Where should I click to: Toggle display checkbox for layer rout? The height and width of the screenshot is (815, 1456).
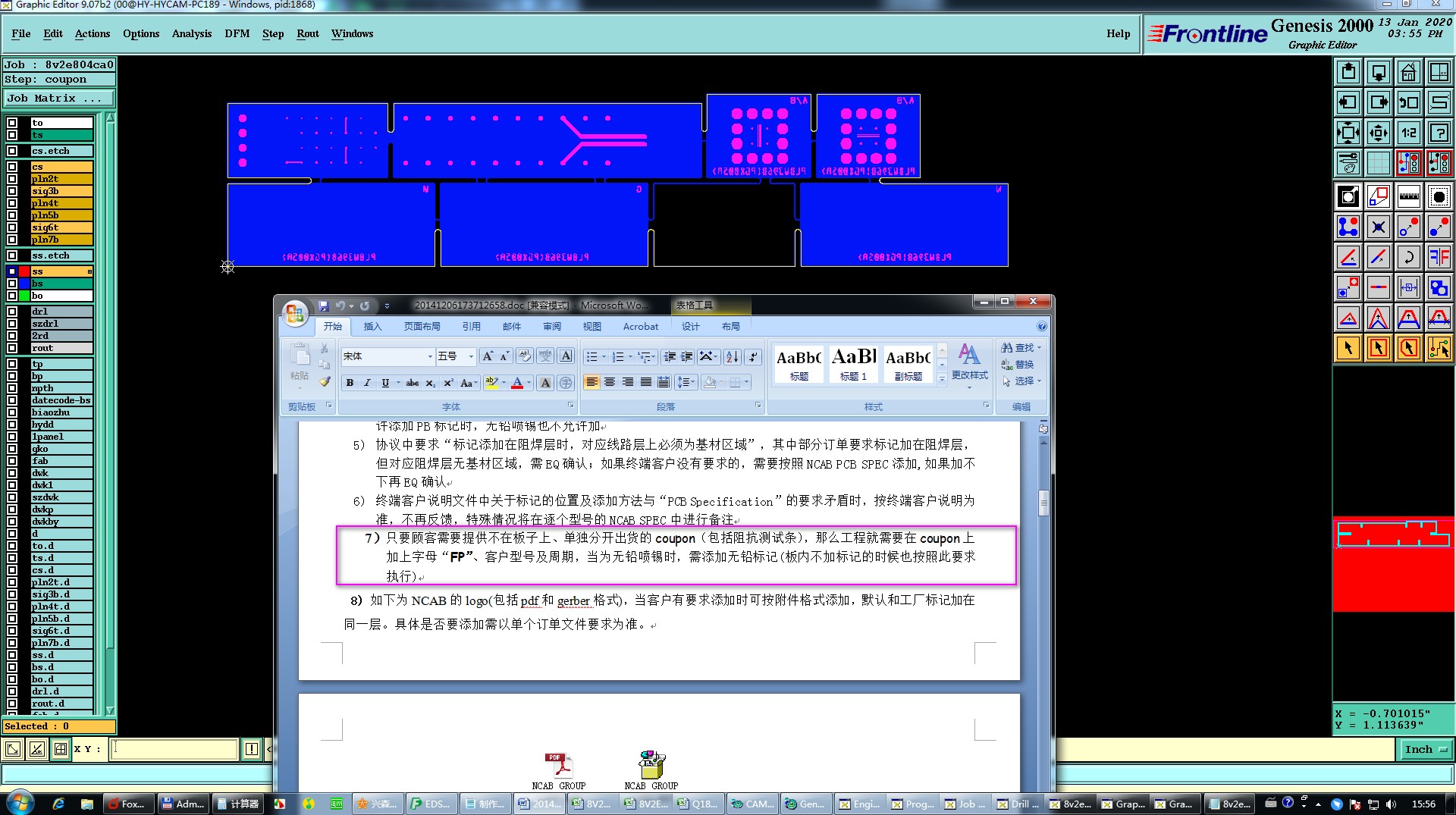tap(12, 348)
